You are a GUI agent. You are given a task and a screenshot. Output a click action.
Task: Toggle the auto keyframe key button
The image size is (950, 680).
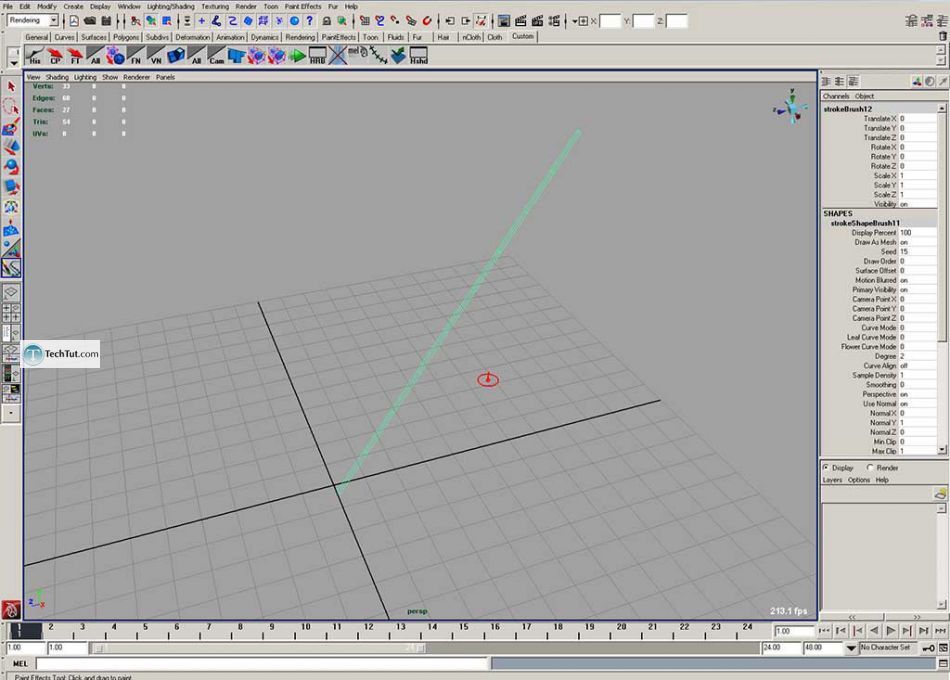pos(928,648)
